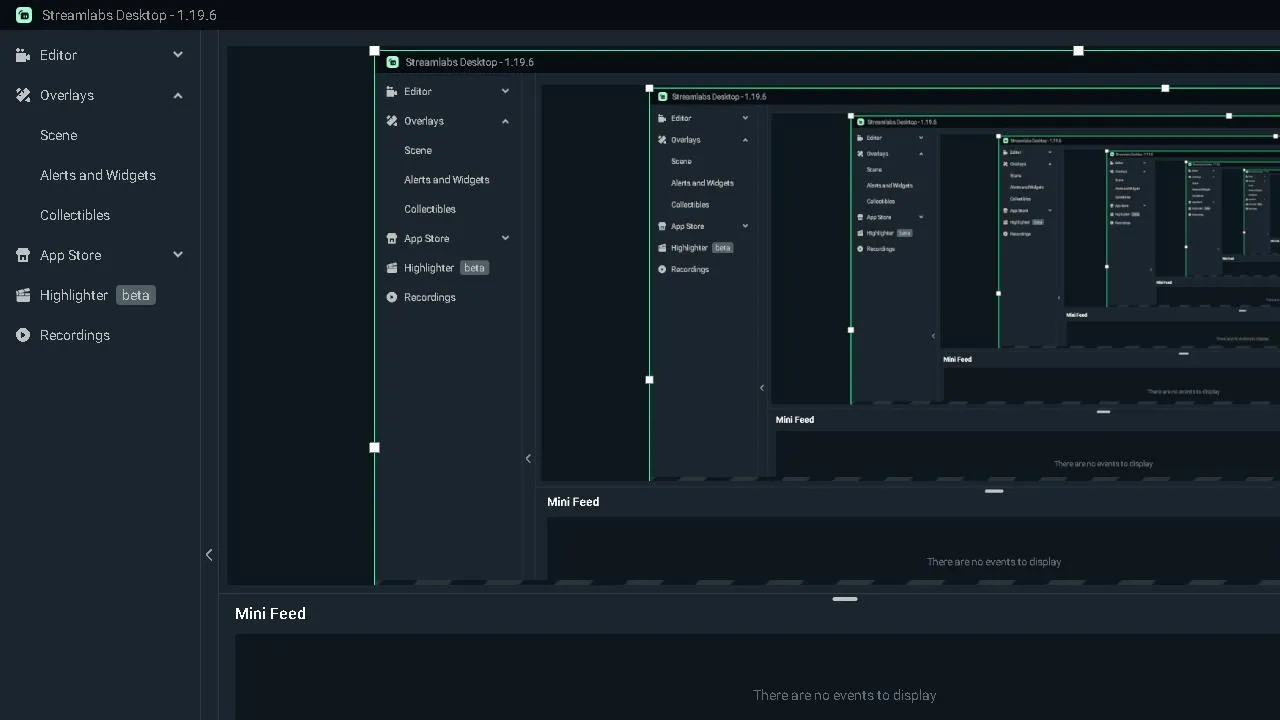Expand the App Store chevron in sidebar
Viewport: 1280px width, 720px height.
(178, 255)
